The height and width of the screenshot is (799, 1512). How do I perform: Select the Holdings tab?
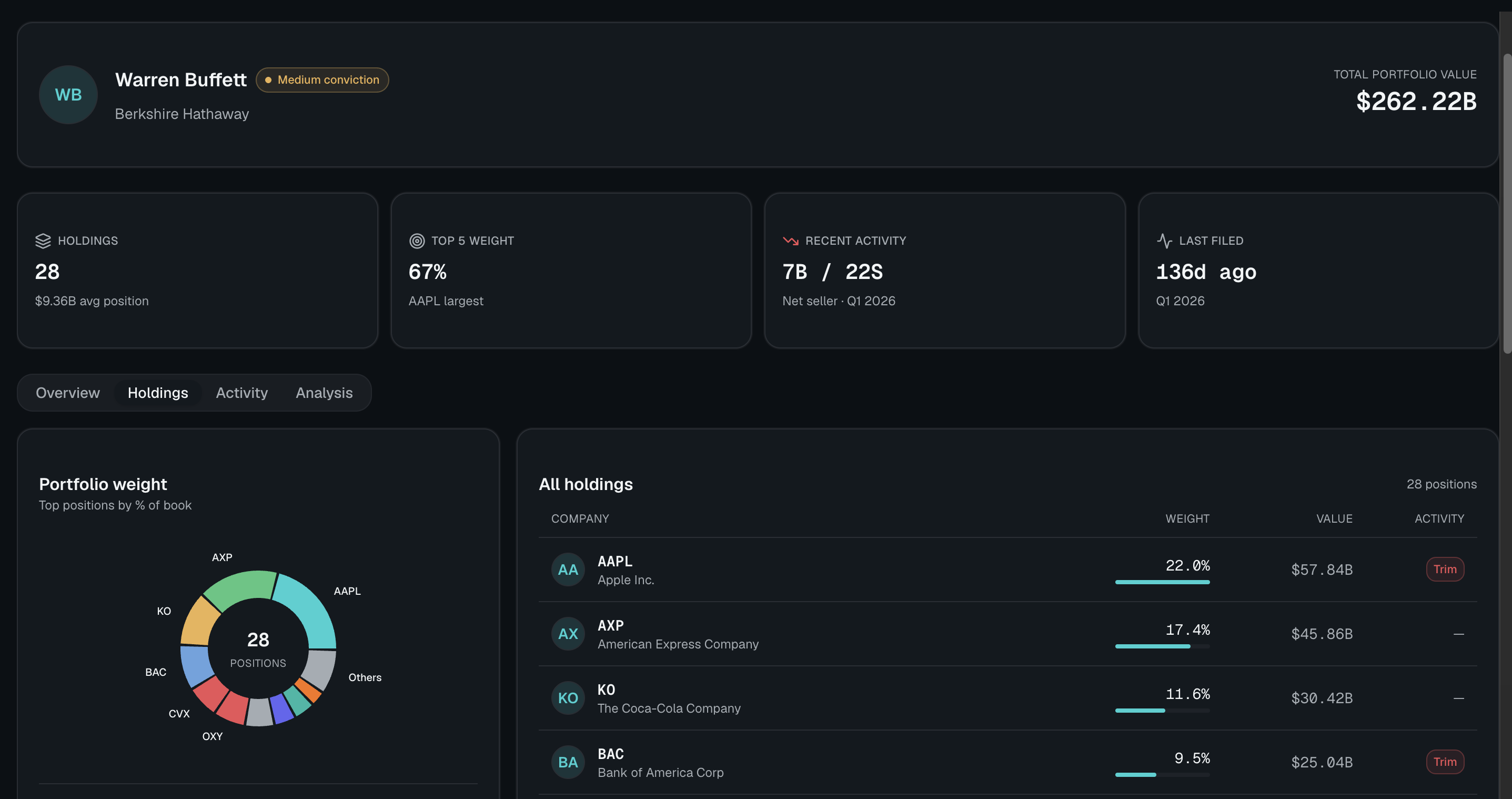[158, 393]
